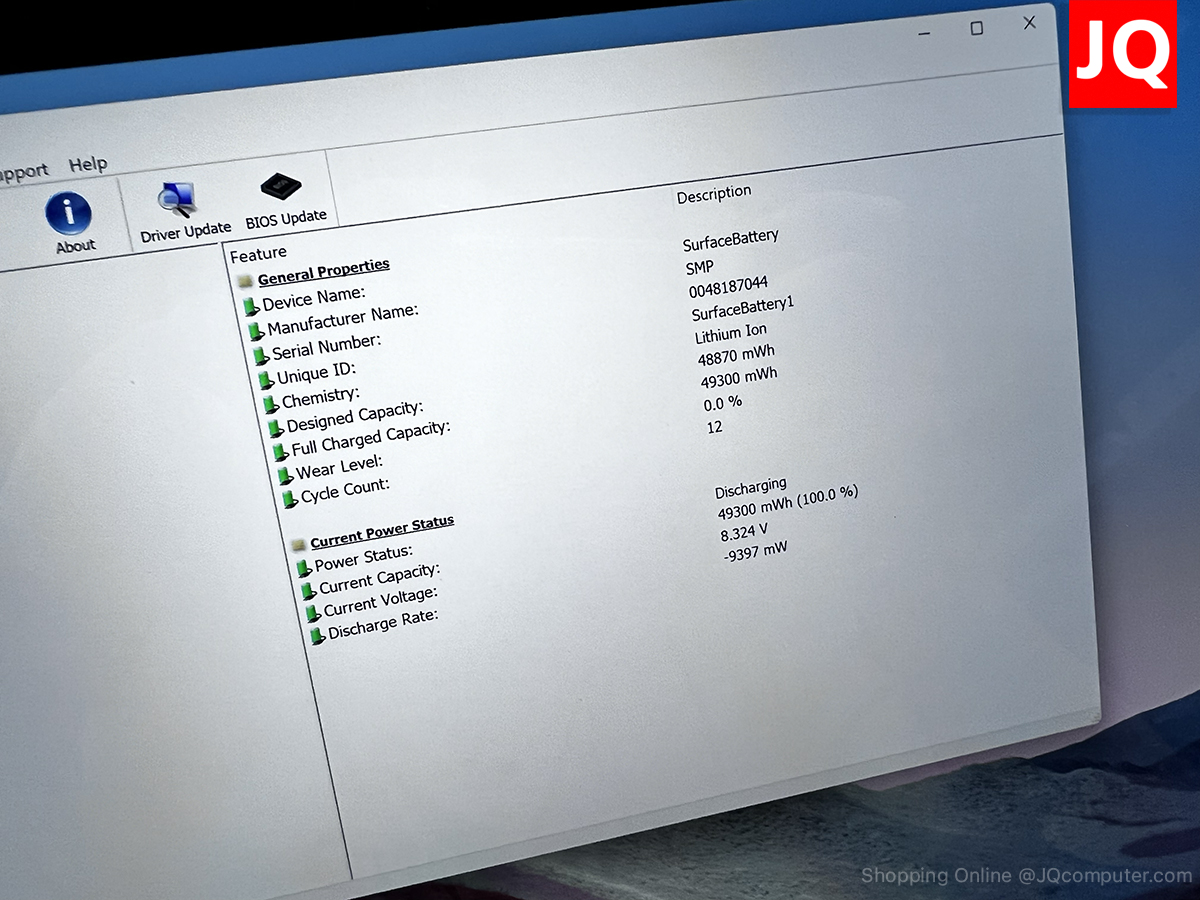Select the Unique ID label
Viewport: 1200px width, 900px height.
pos(316,373)
